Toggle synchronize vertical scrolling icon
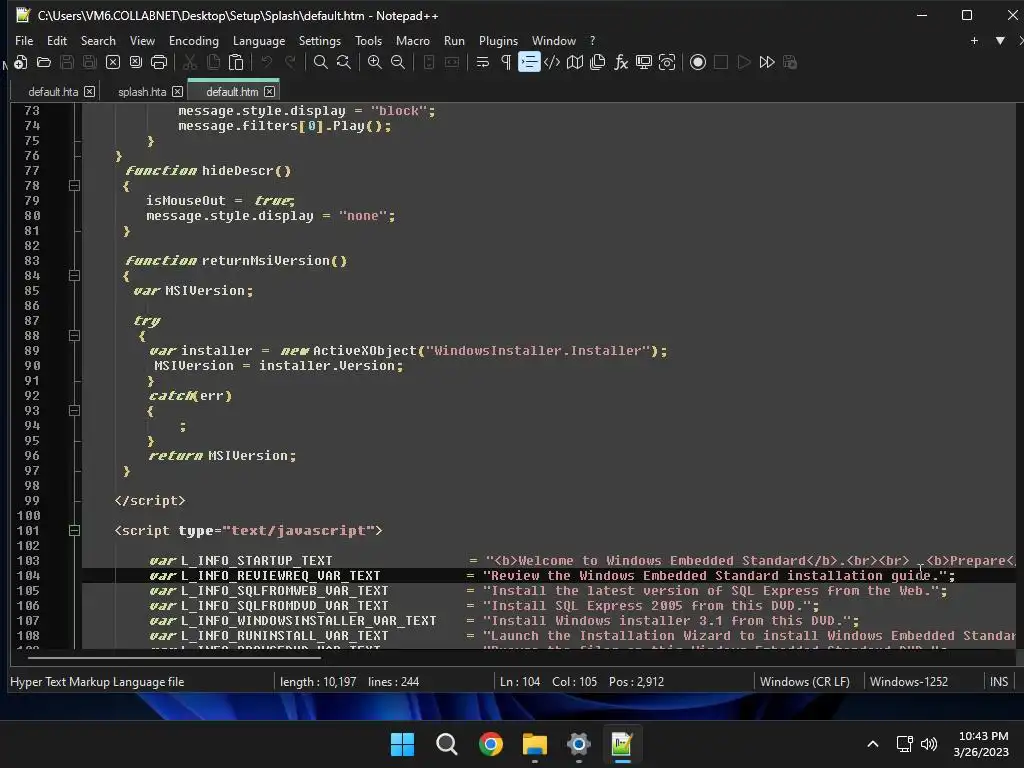Screen dimensions: 1024x768 pyautogui.click(x=429, y=62)
